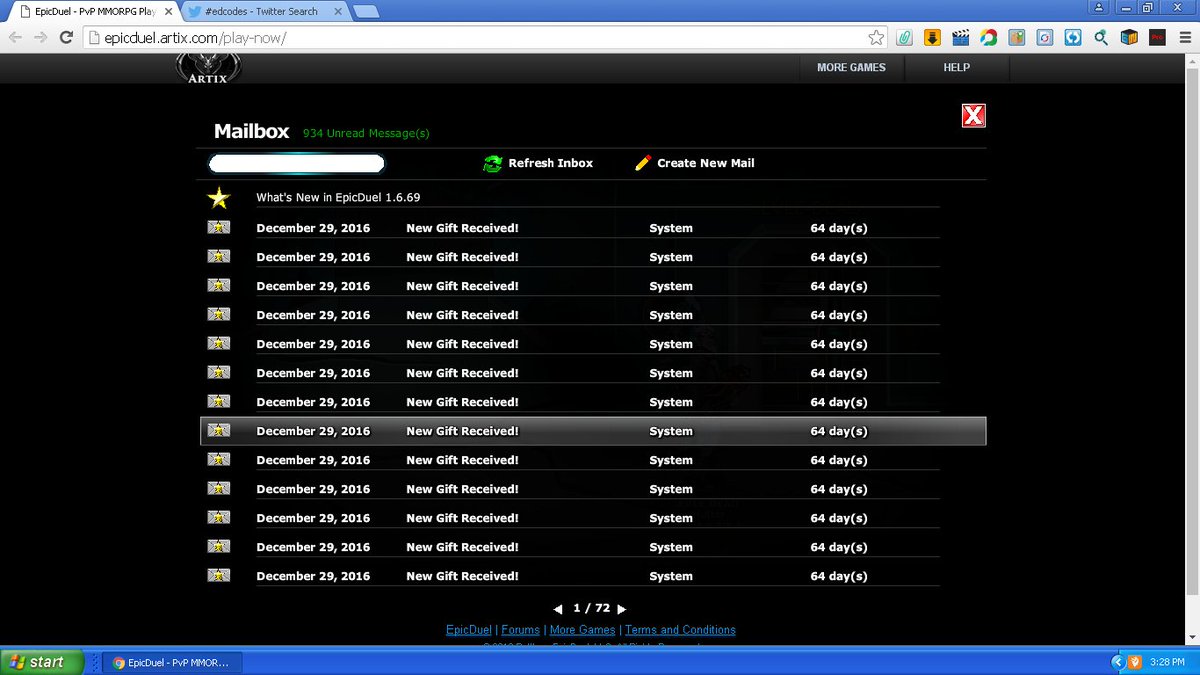
Task: Open the MORE GAMES menu
Action: (x=851, y=68)
